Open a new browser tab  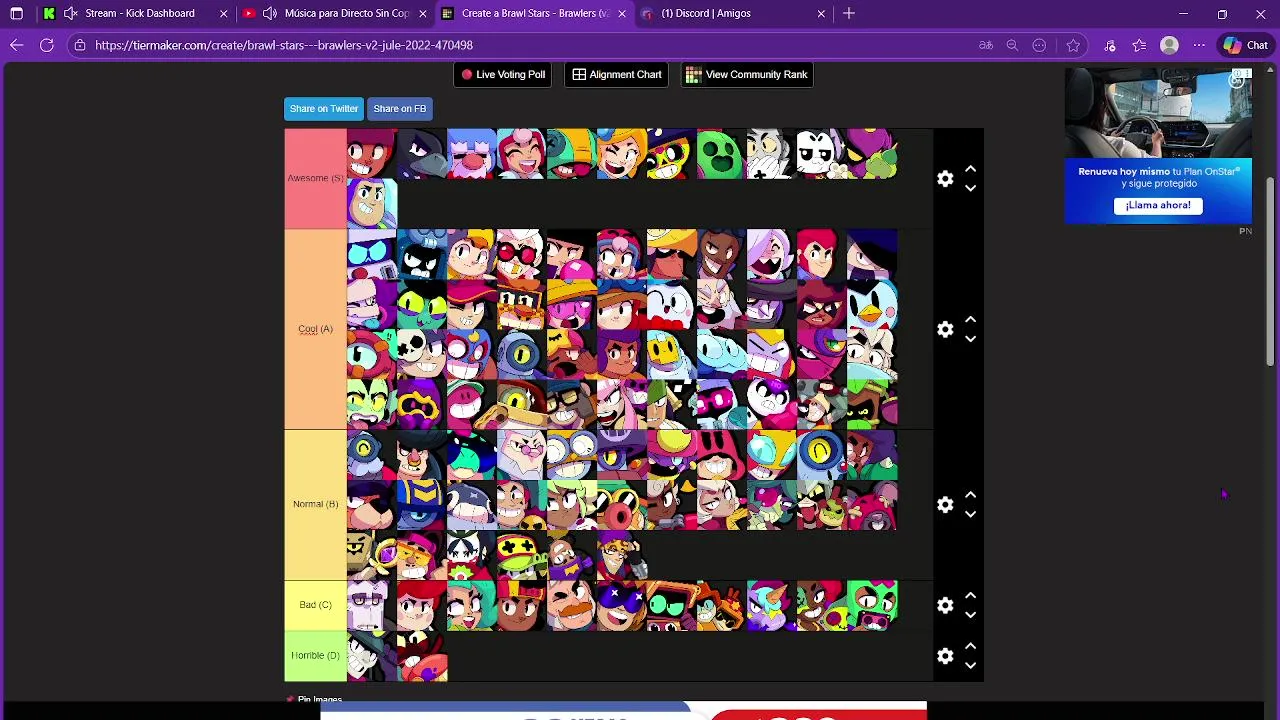click(x=849, y=13)
